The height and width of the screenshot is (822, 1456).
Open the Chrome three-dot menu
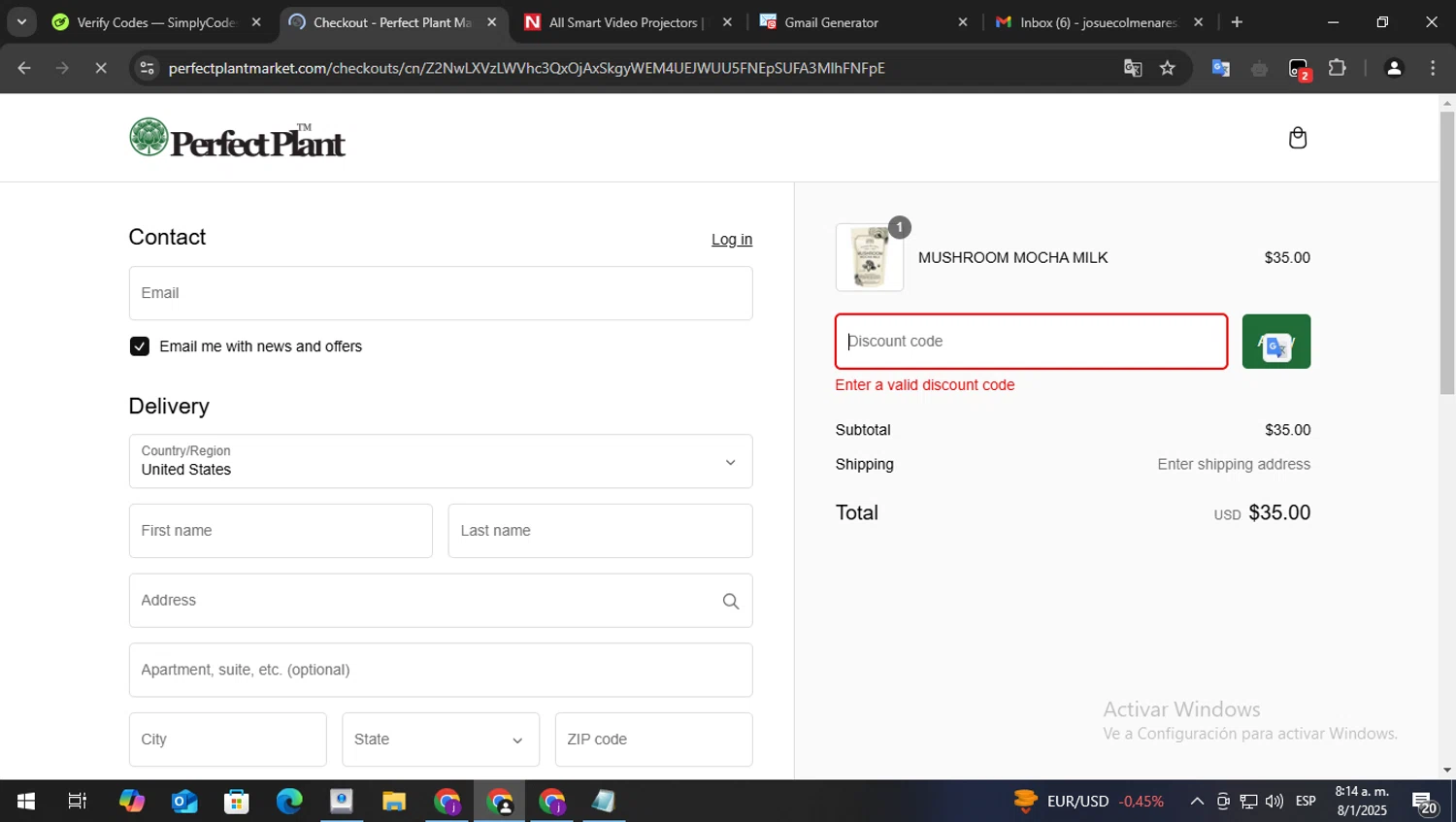pyautogui.click(x=1433, y=68)
